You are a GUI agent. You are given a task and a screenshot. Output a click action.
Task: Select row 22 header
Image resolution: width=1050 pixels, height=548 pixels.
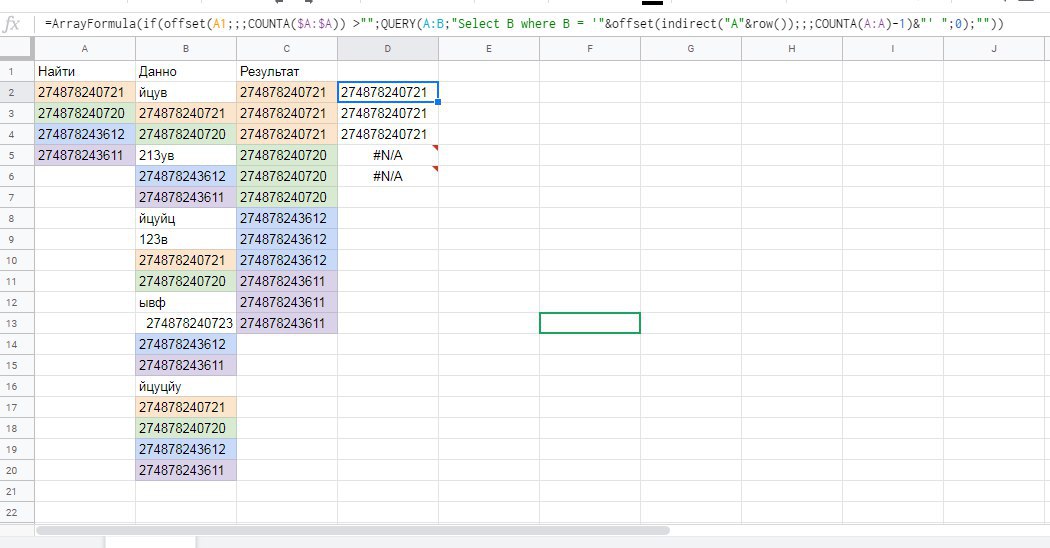point(17,512)
